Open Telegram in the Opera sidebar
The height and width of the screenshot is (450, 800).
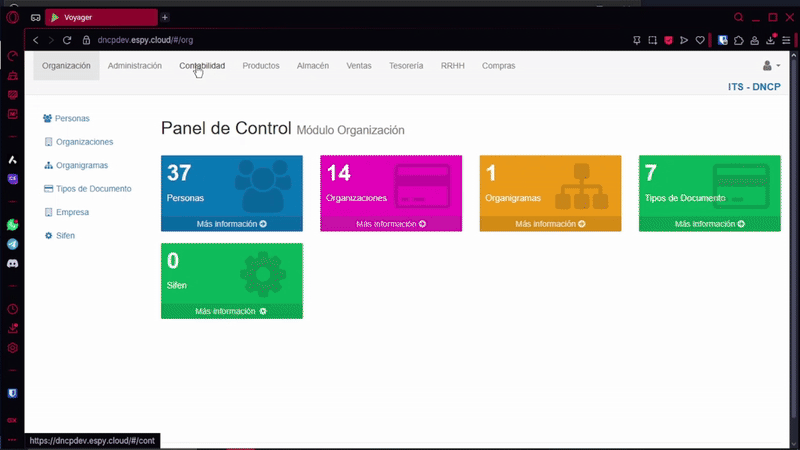coord(13,243)
